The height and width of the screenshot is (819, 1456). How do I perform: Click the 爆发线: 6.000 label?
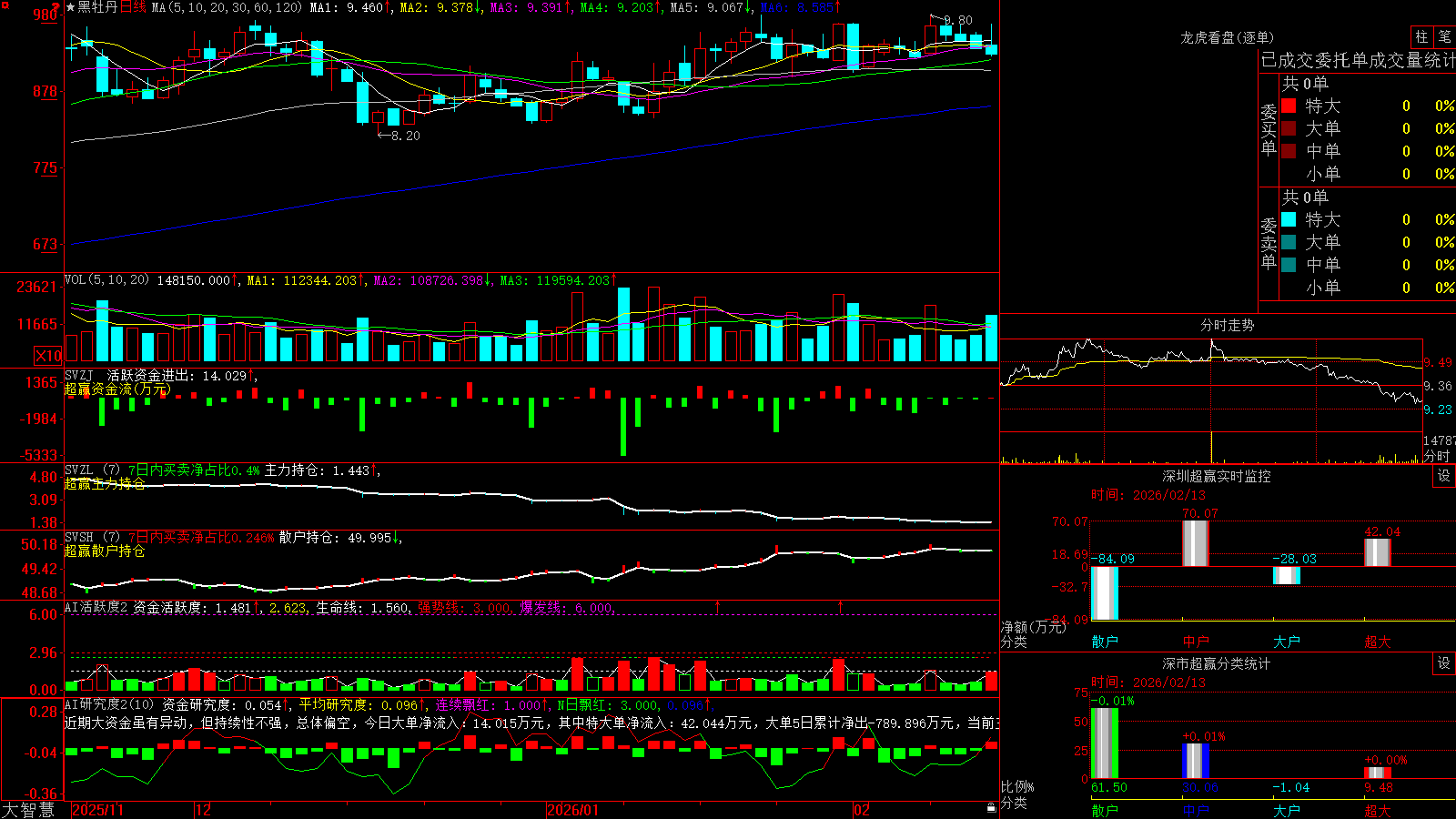567,607
